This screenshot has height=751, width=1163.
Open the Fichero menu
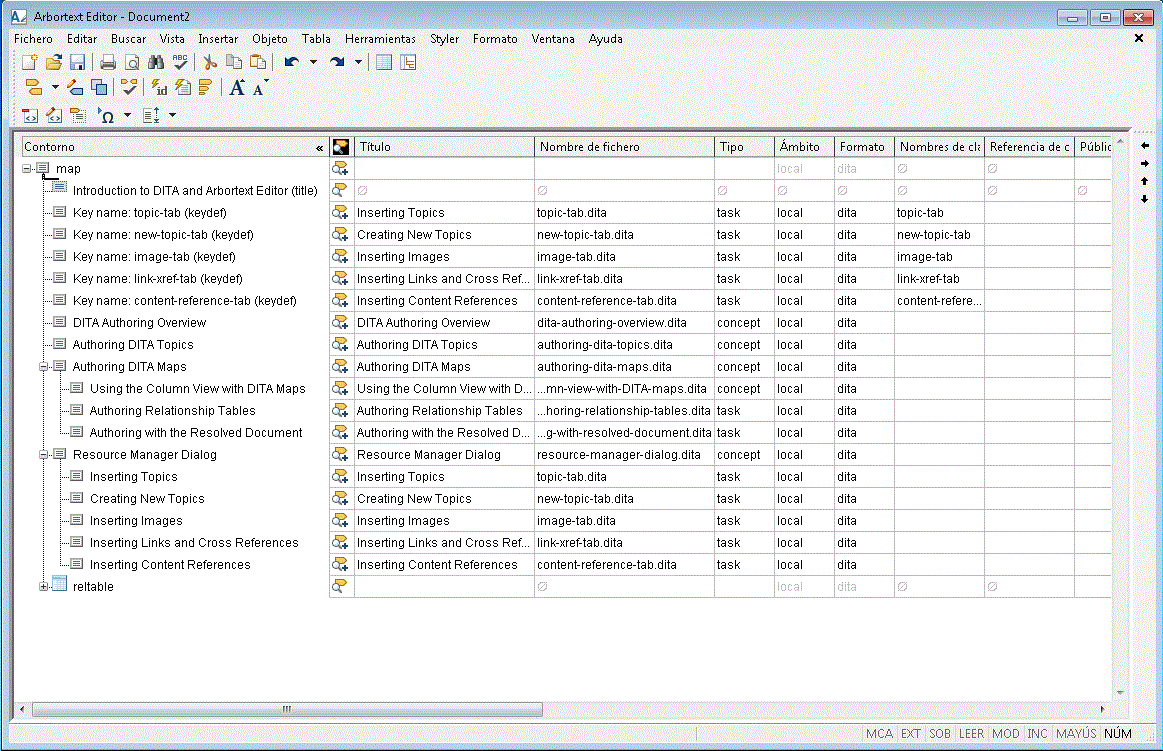tap(33, 39)
